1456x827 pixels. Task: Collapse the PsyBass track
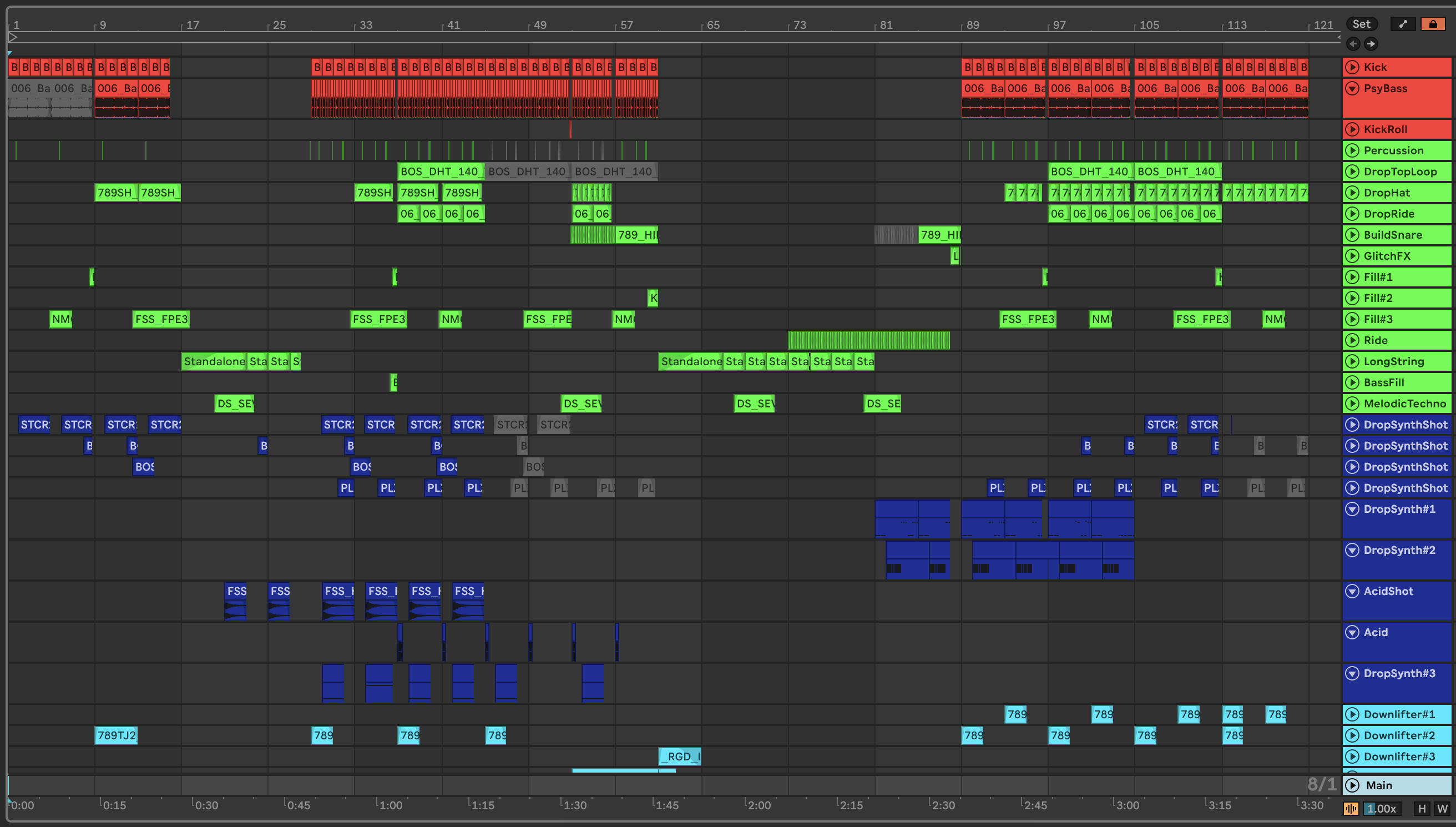1353,88
